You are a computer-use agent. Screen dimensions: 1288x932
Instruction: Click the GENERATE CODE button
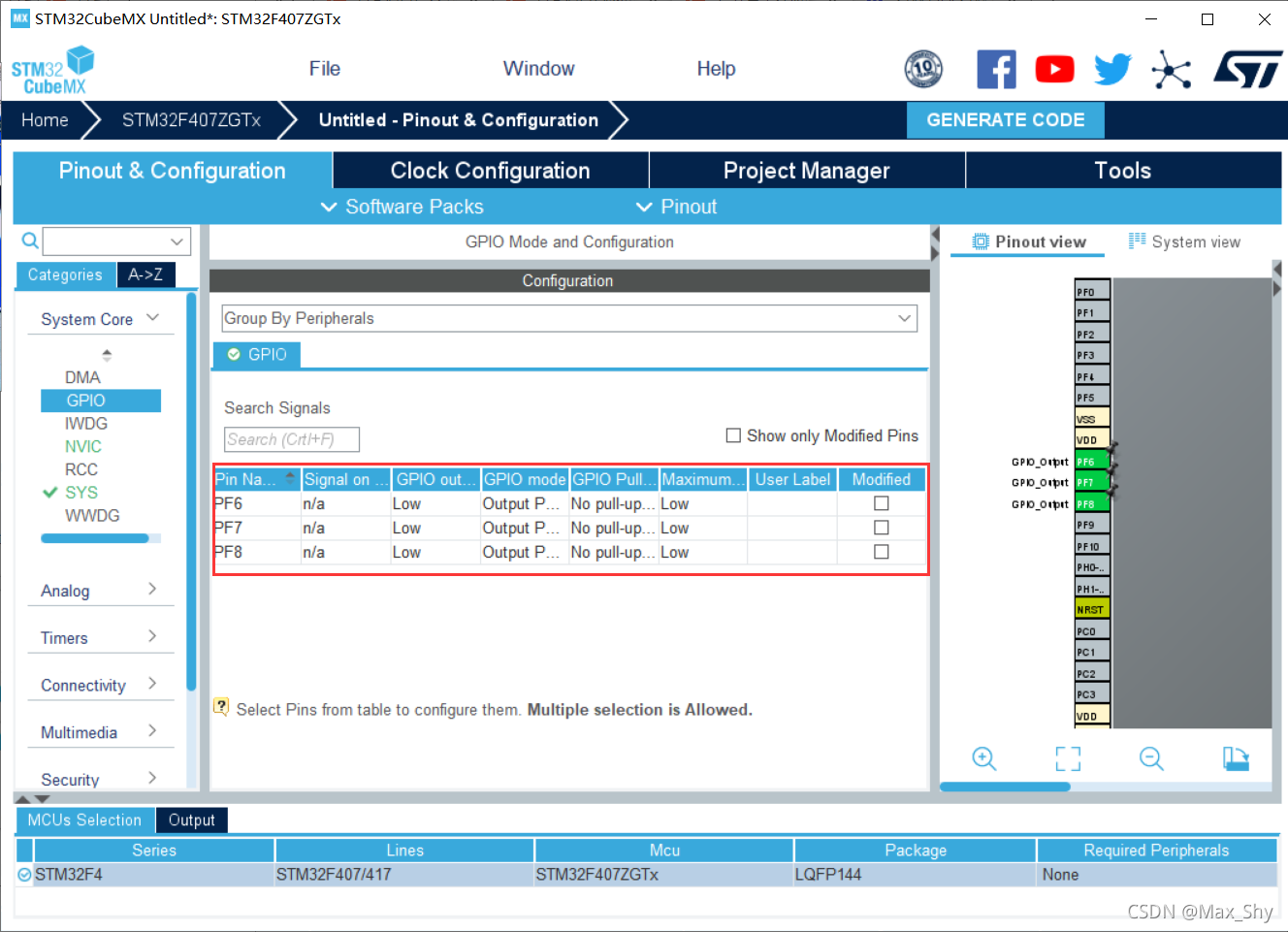click(x=1006, y=120)
